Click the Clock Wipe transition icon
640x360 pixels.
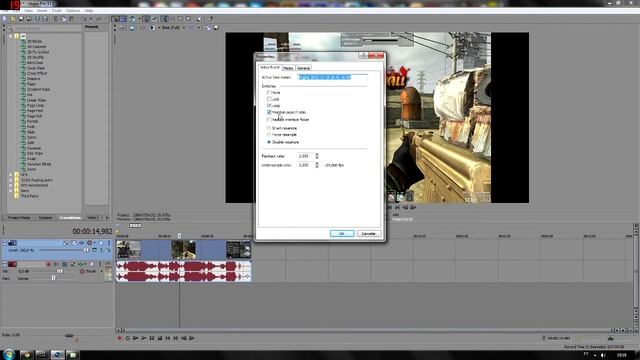(23, 68)
